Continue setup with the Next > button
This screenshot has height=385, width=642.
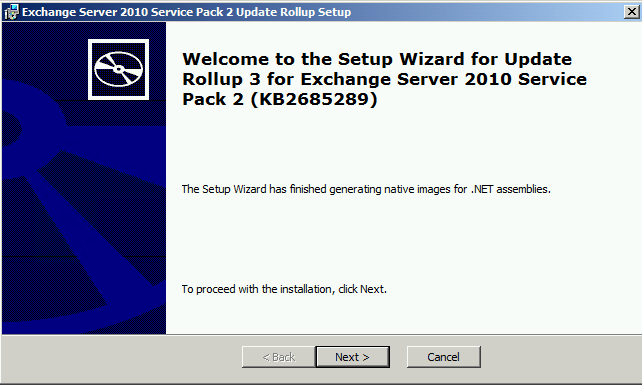(x=353, y=357)
